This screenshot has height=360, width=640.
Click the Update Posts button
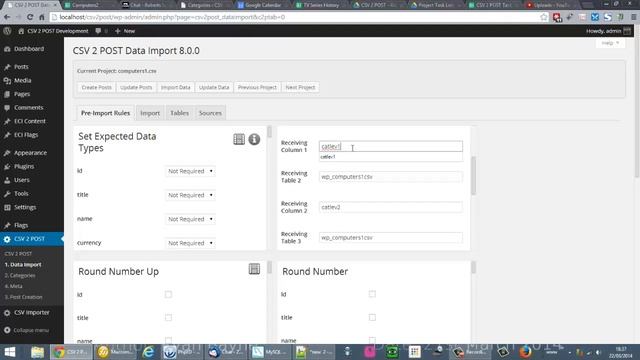pos(136,87)
